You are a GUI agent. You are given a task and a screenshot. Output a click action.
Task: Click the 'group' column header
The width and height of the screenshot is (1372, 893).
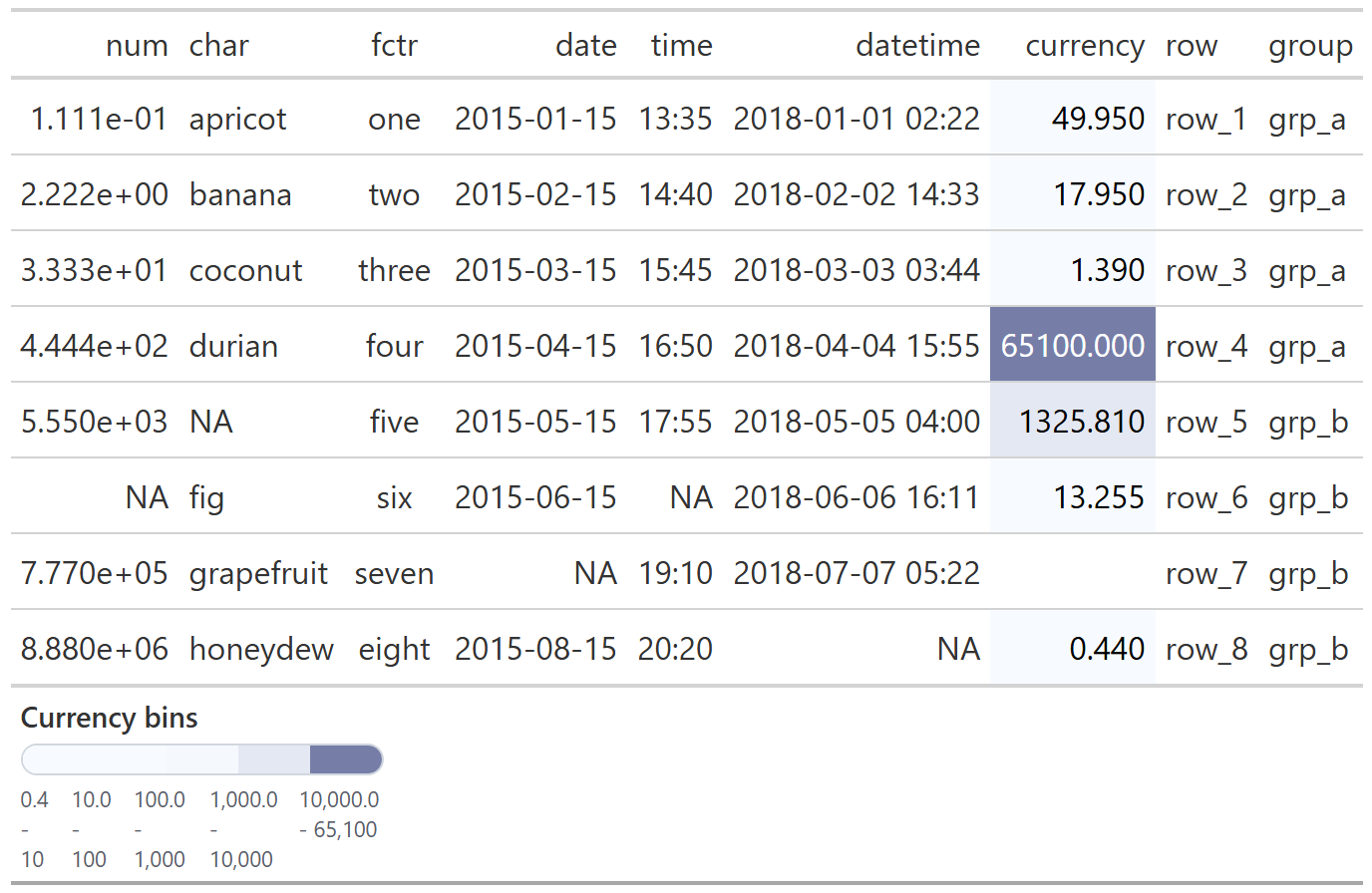click(1309, 46)
